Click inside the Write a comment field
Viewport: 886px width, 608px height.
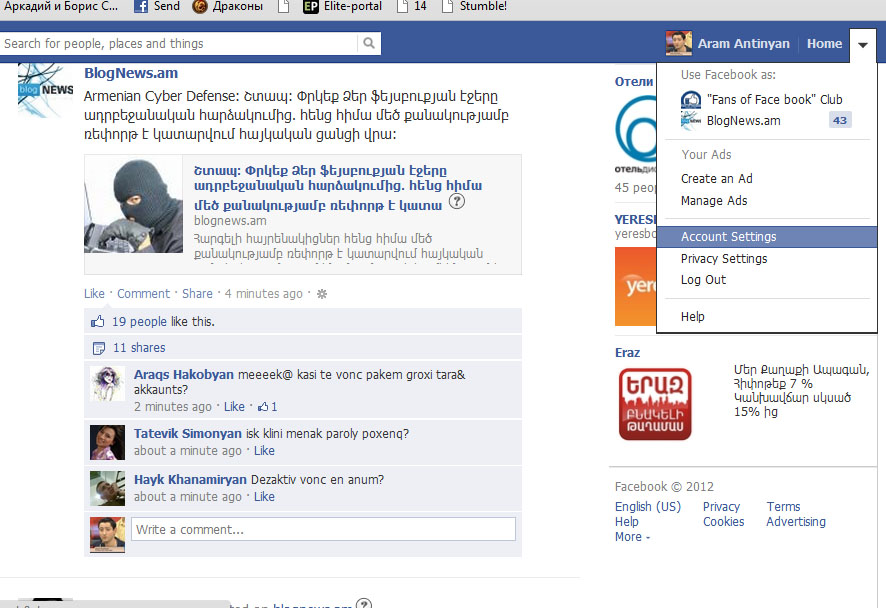point(322,529)
